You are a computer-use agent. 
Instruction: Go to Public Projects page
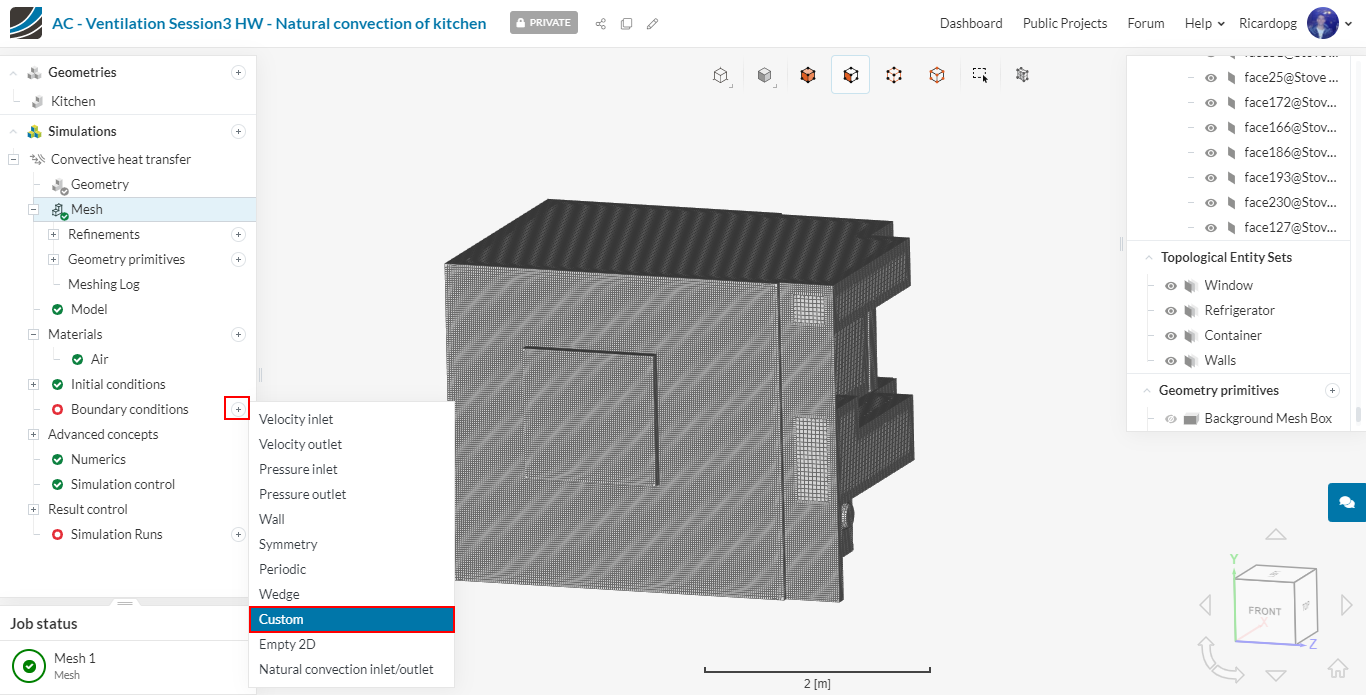coord(1064,23)
